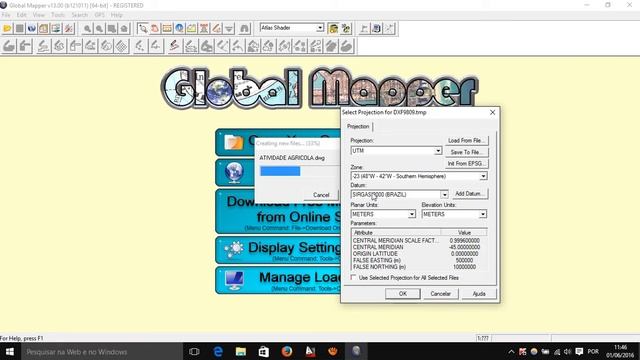Select the Digitizer pencil tool
Screen dimensions: 640x360
[217, 29]
